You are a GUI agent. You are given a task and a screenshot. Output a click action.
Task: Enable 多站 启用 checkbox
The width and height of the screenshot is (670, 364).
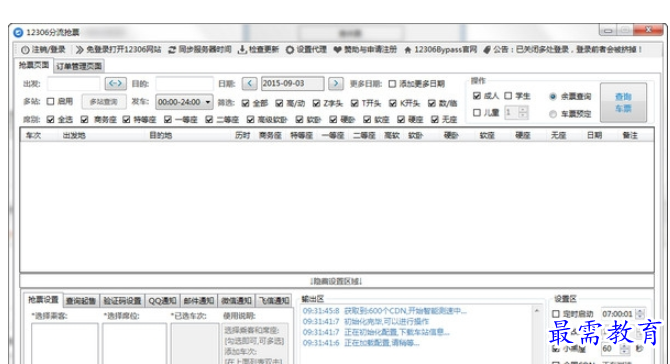pyautogui.click(x=50, y=101)
